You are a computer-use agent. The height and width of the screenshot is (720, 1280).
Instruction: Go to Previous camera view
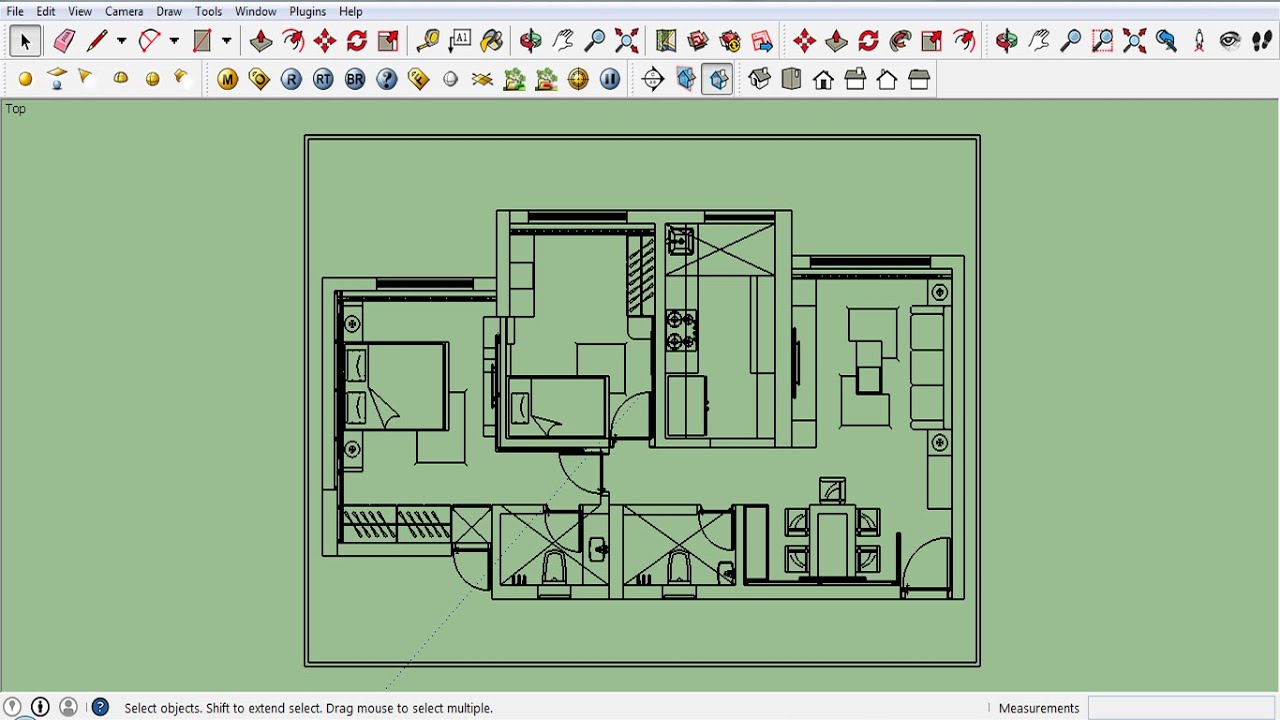pos(1166,41)
